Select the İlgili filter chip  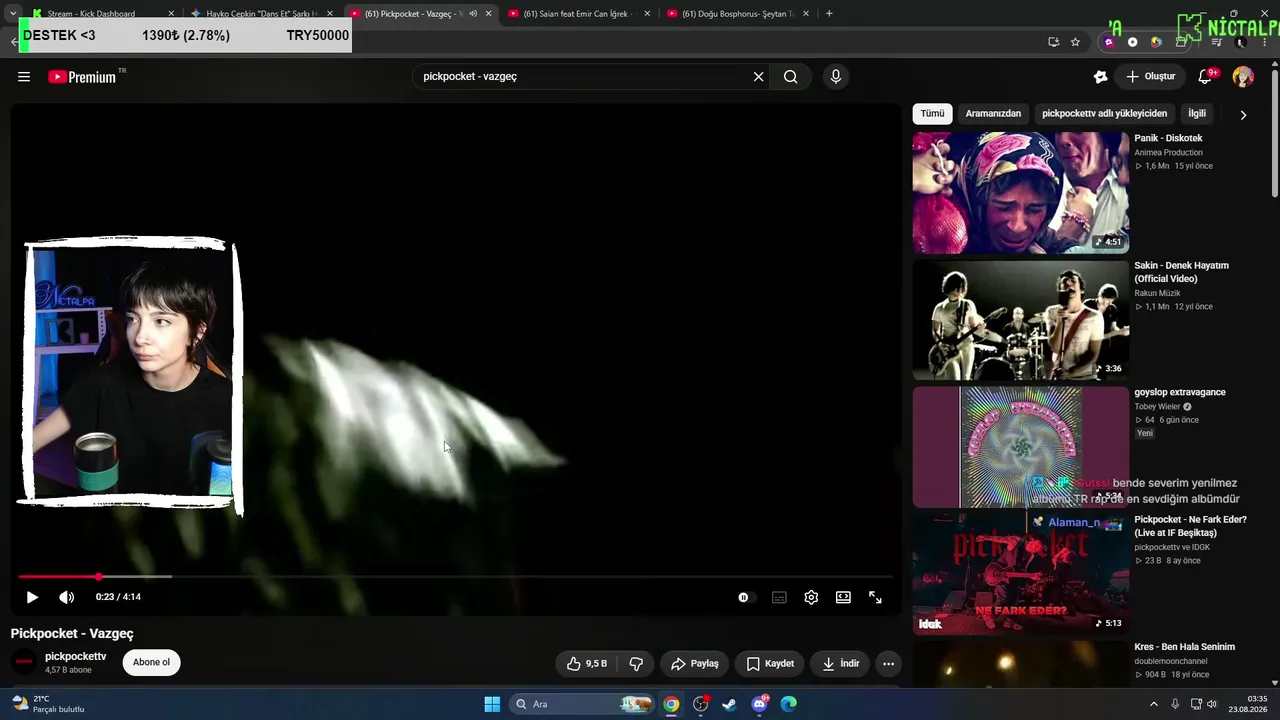(1197, 114)
